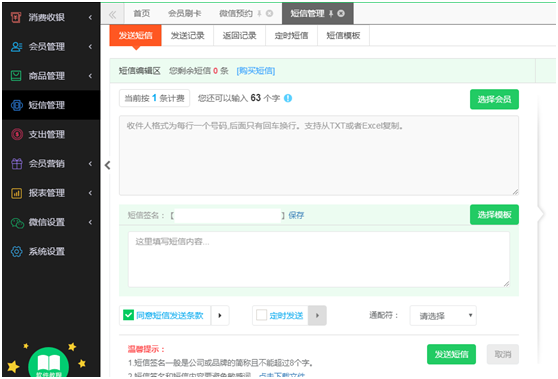This screenshot has height=379, width=558.
Task: Open the 返回记录 sub-tab
Action: click(239, 35)
